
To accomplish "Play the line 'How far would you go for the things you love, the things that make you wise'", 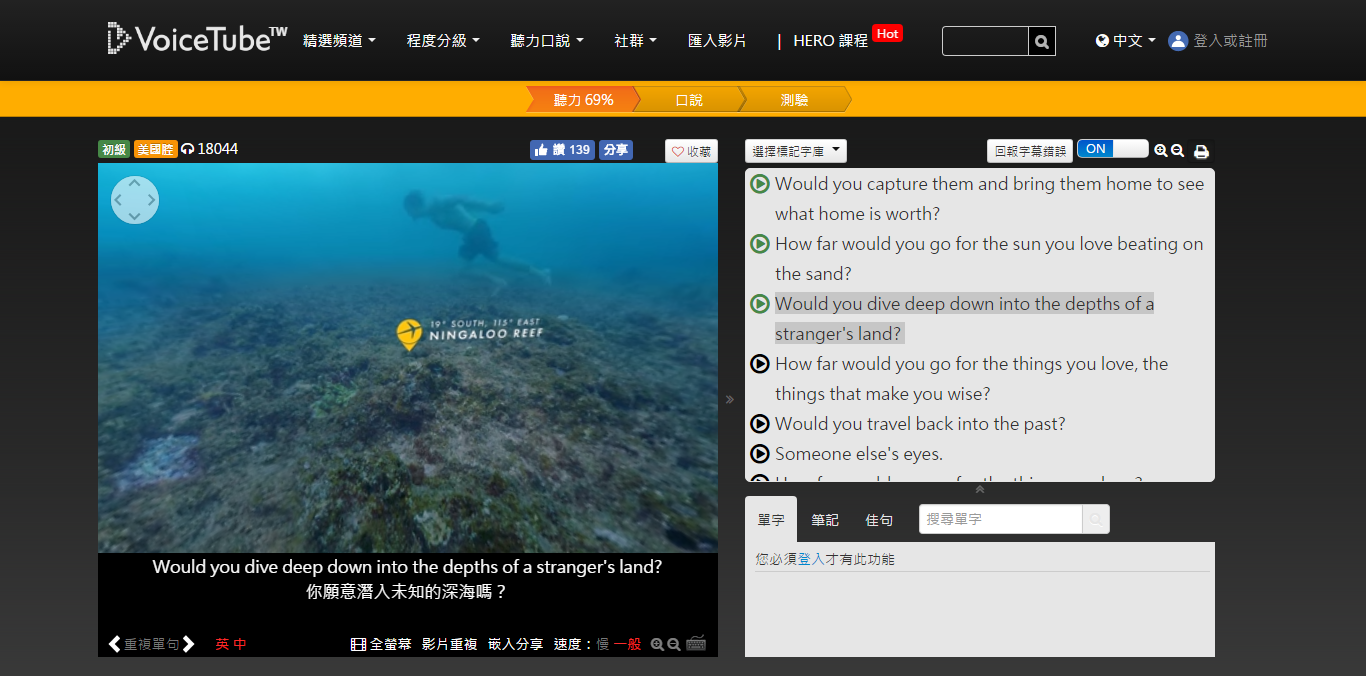I will tap(760, 364).
